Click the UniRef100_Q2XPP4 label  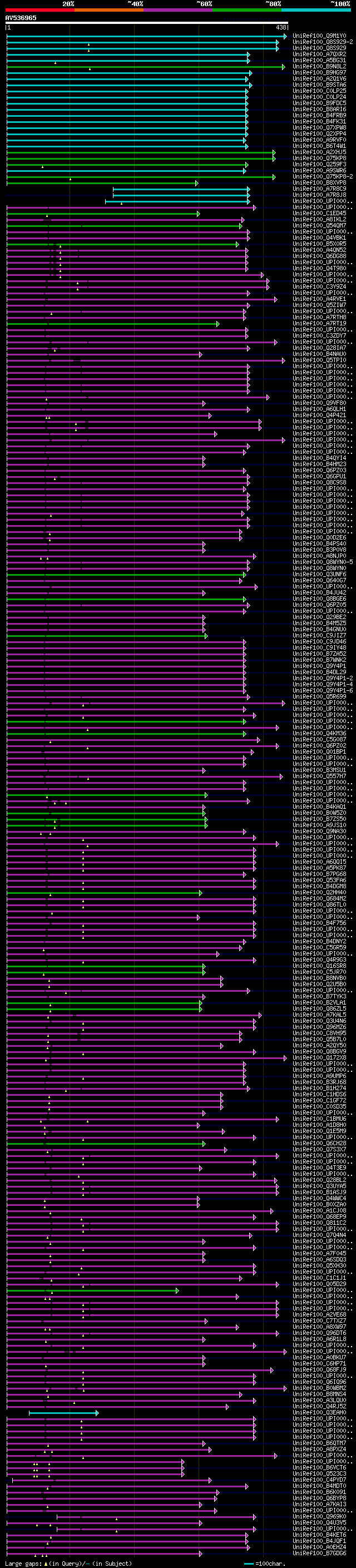(319, 133)
